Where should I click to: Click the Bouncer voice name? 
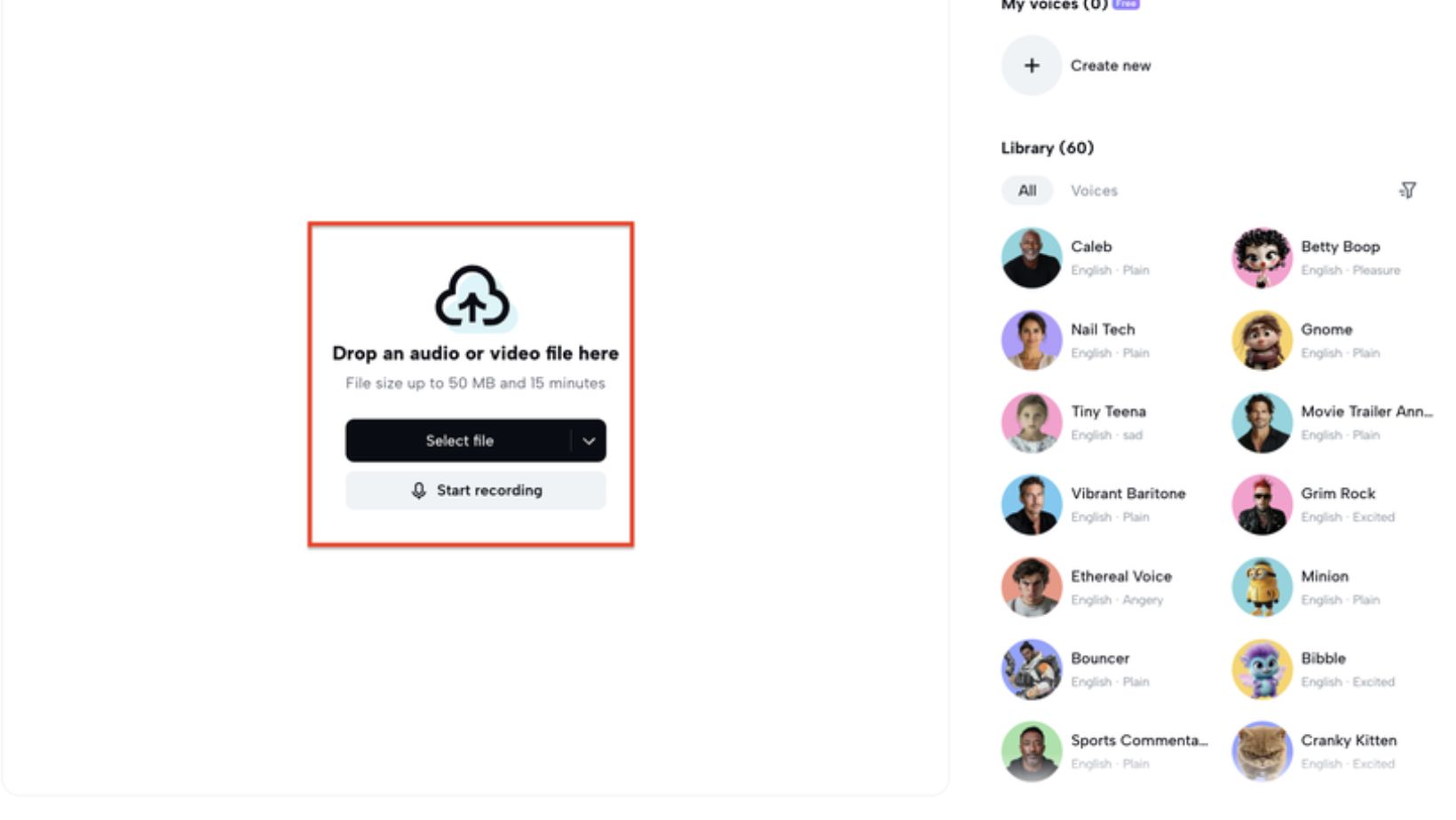pos(1100,658)
